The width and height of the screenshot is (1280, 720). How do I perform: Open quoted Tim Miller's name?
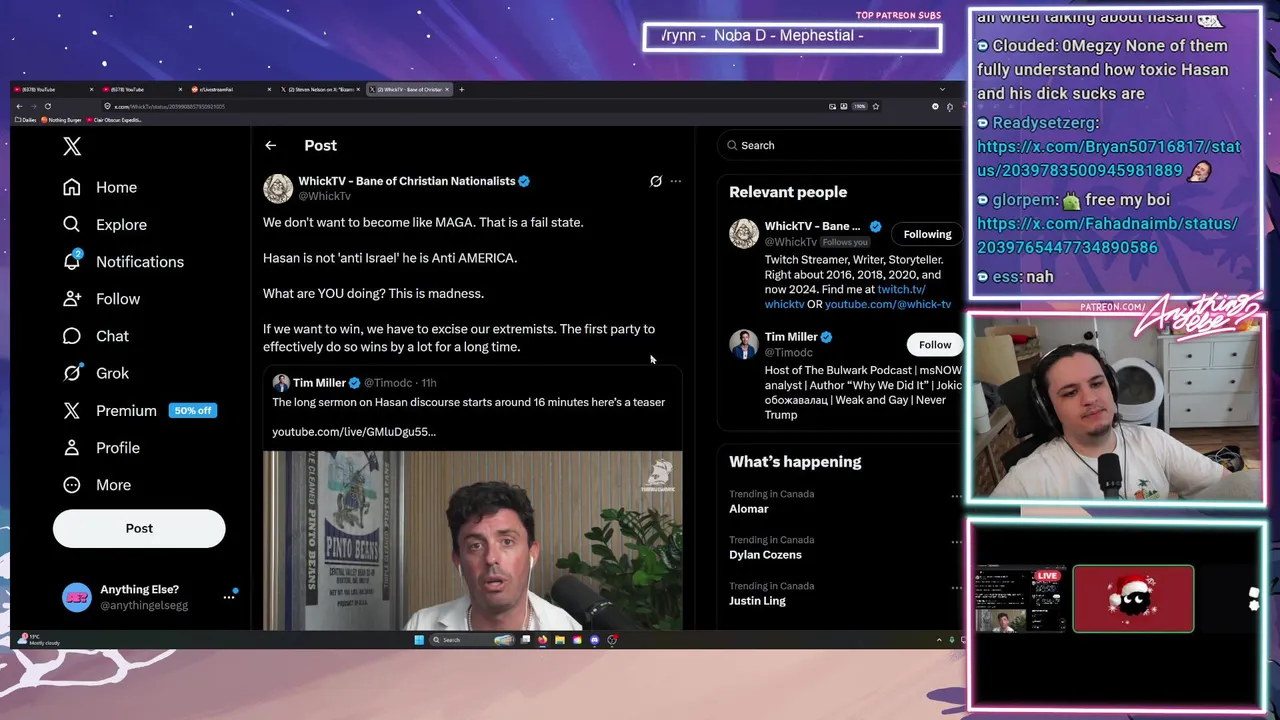[319, 383]
